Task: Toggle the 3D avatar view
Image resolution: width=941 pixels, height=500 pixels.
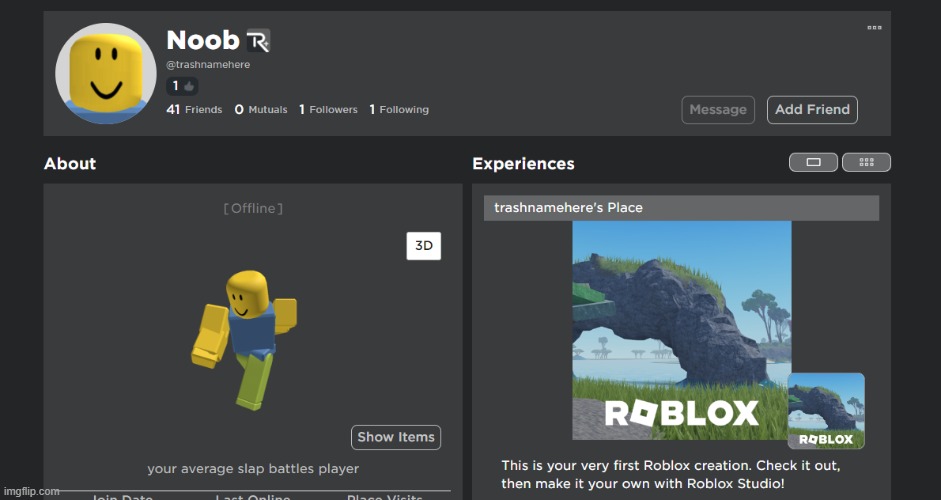Action: [424, 245]
